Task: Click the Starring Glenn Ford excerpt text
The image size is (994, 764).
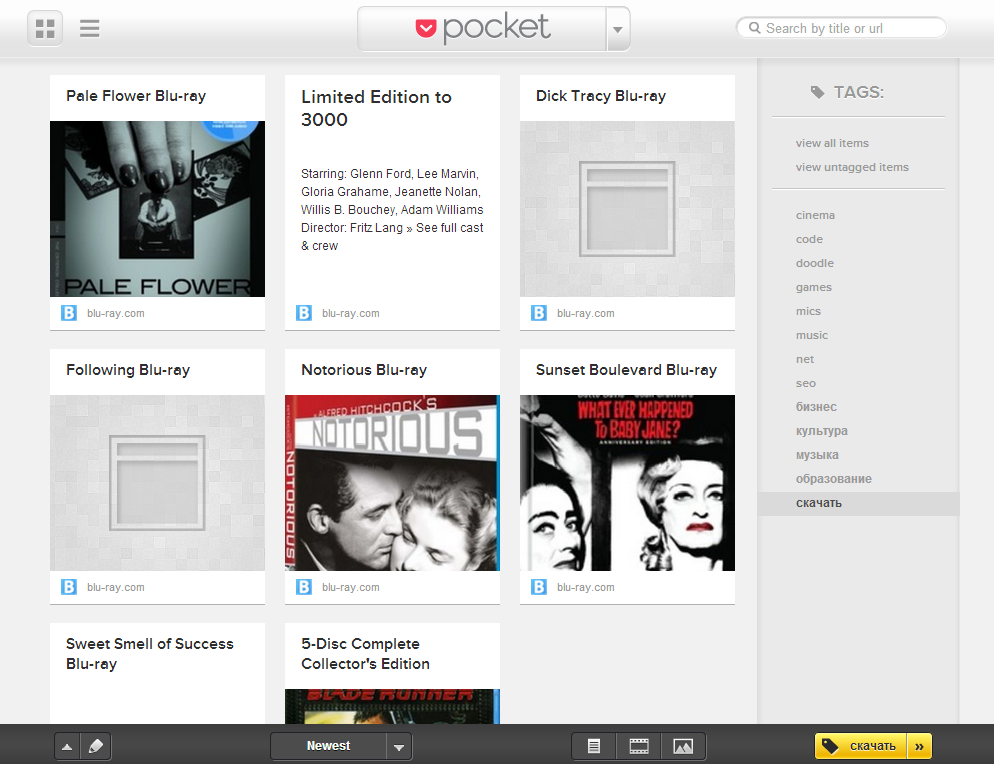Action: coord(392,210)
